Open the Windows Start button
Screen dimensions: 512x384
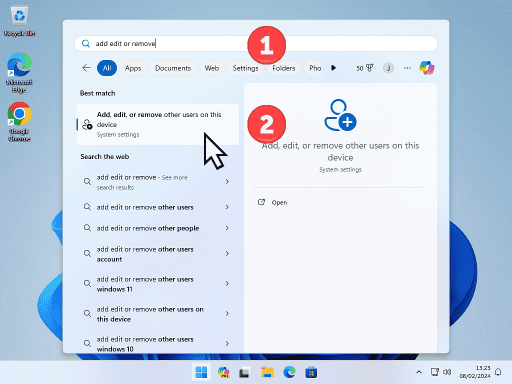coord(201,372)
